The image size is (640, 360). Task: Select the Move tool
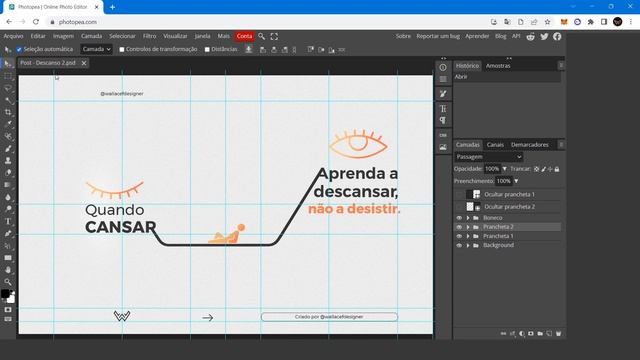pyautogui.click(x=8, y=64)
